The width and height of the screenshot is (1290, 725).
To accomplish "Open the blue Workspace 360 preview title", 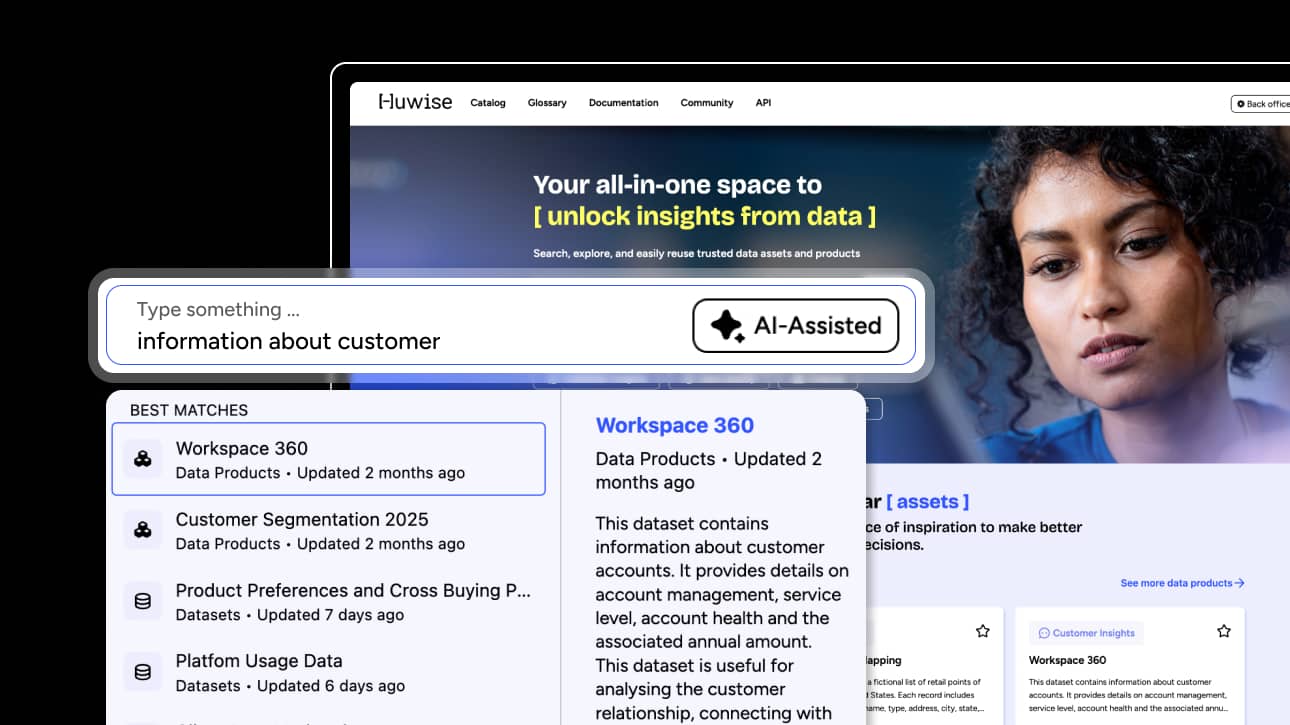I will pos(674,425).
